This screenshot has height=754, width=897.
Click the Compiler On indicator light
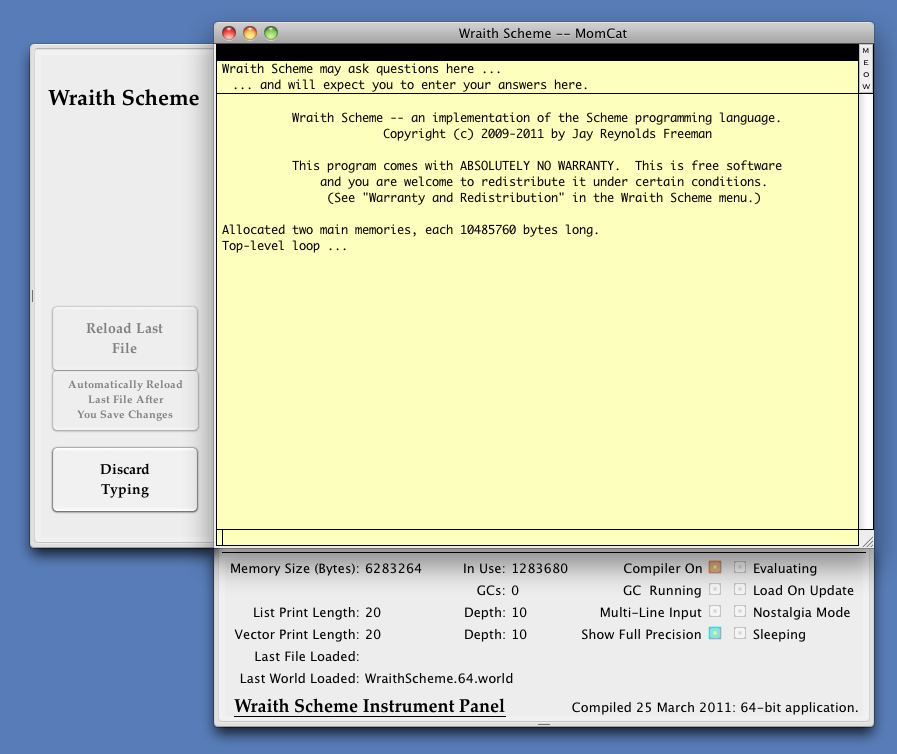tap(715, 568)
